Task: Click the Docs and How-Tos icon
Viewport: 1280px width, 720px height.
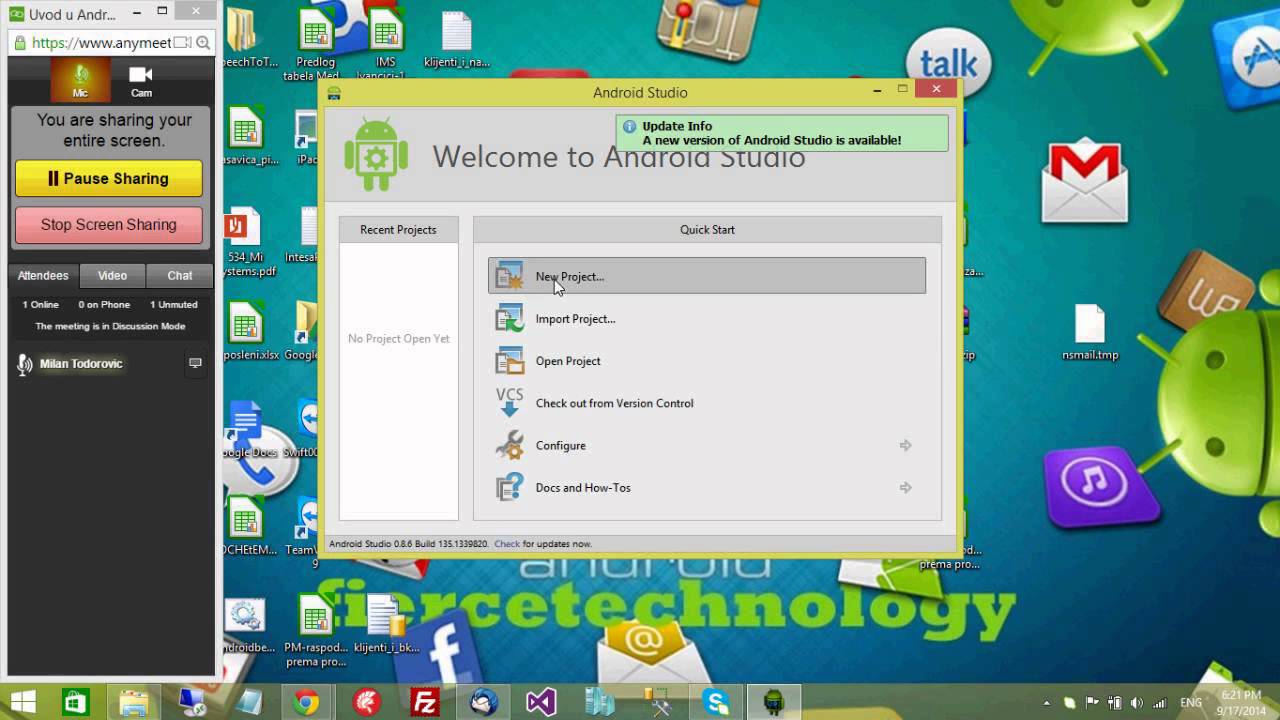Action: (510, 487)
